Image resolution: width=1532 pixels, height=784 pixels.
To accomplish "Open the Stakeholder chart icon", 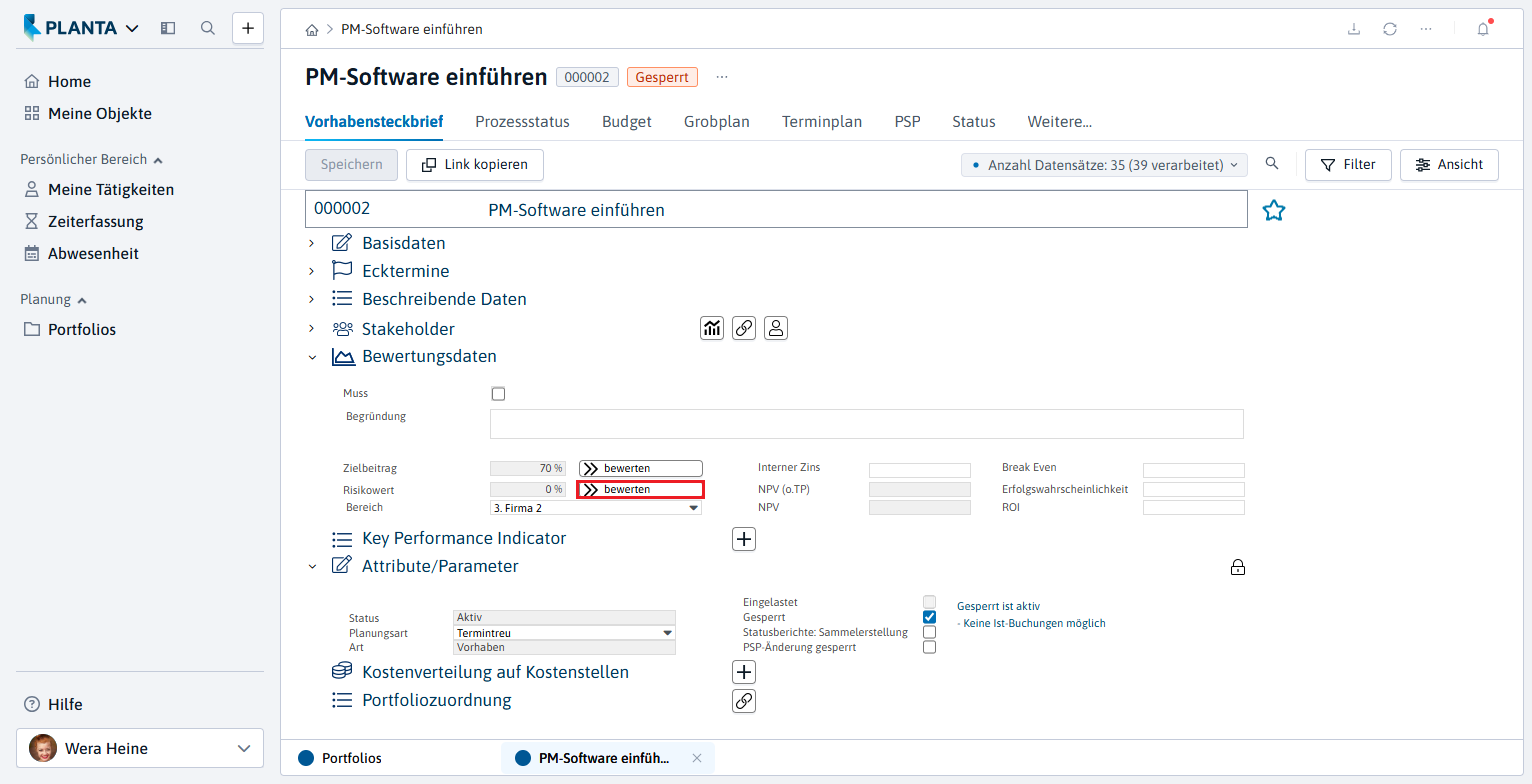I will [x=712, y=328].
